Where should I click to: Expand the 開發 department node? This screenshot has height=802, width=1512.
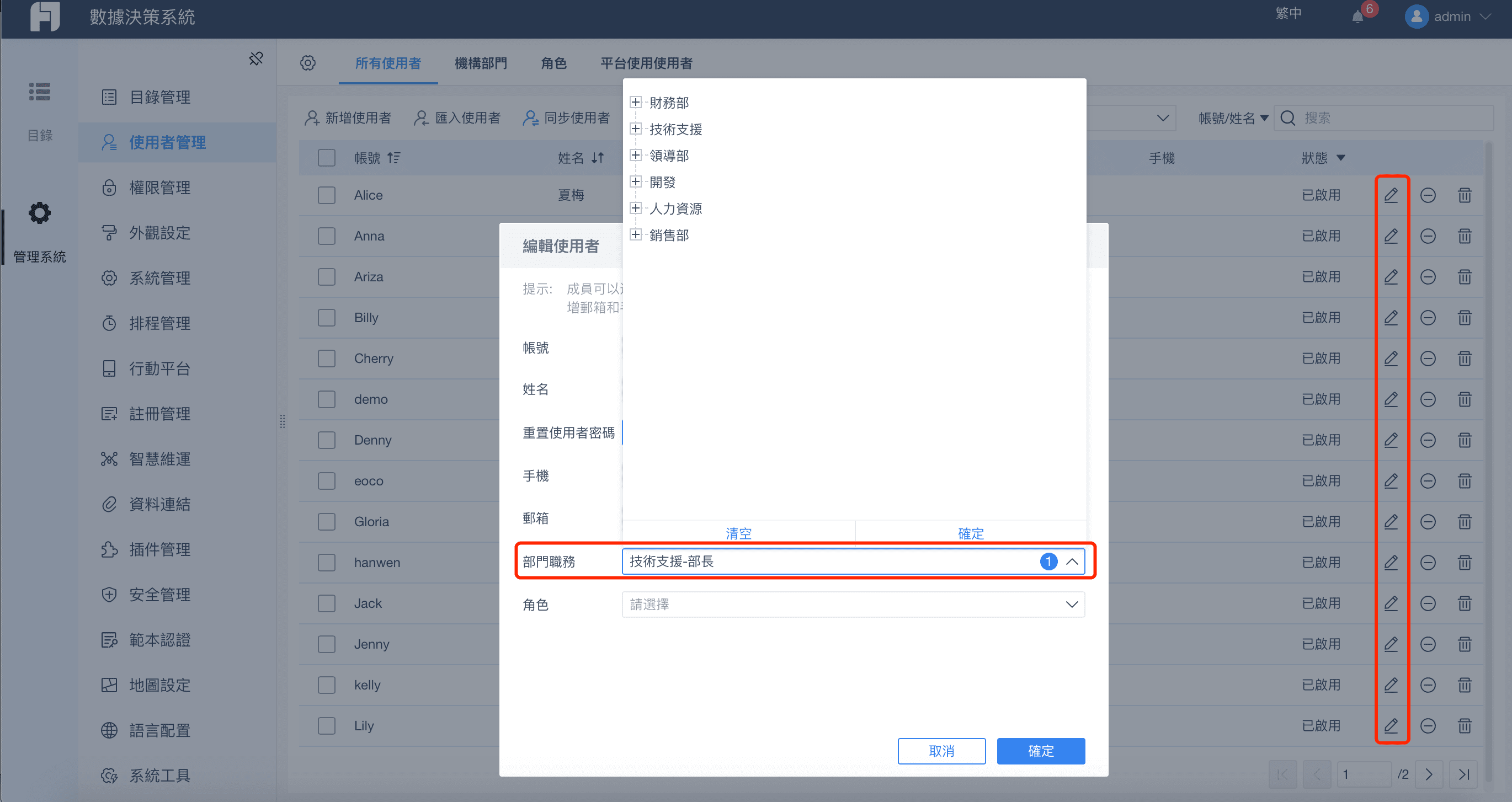(x=635, y=182)
